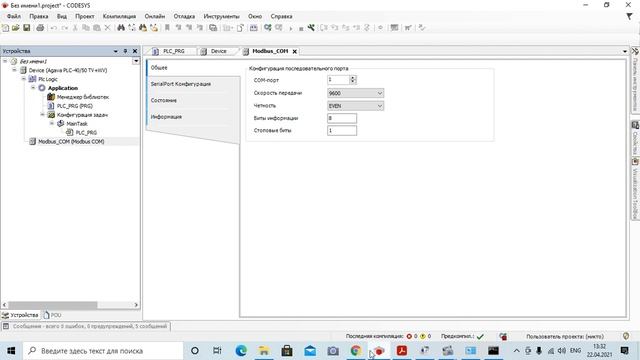Stop the application with stop icon
Screen dimensions: 640x360
[301, 28]
